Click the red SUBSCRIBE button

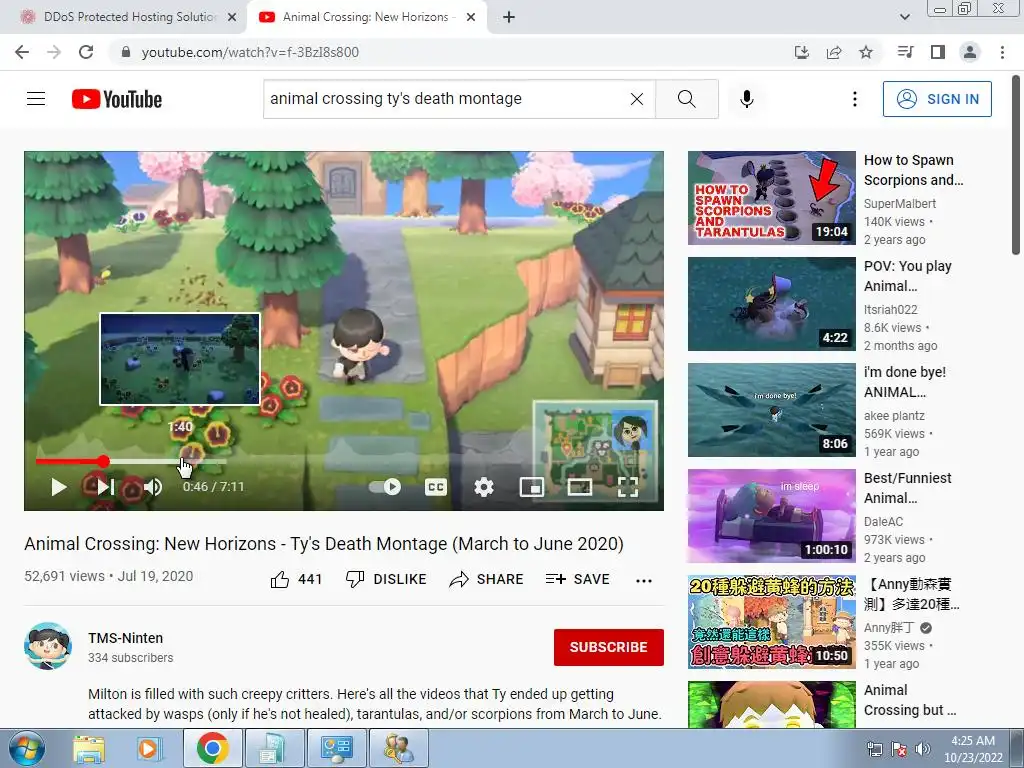[609, 647]
